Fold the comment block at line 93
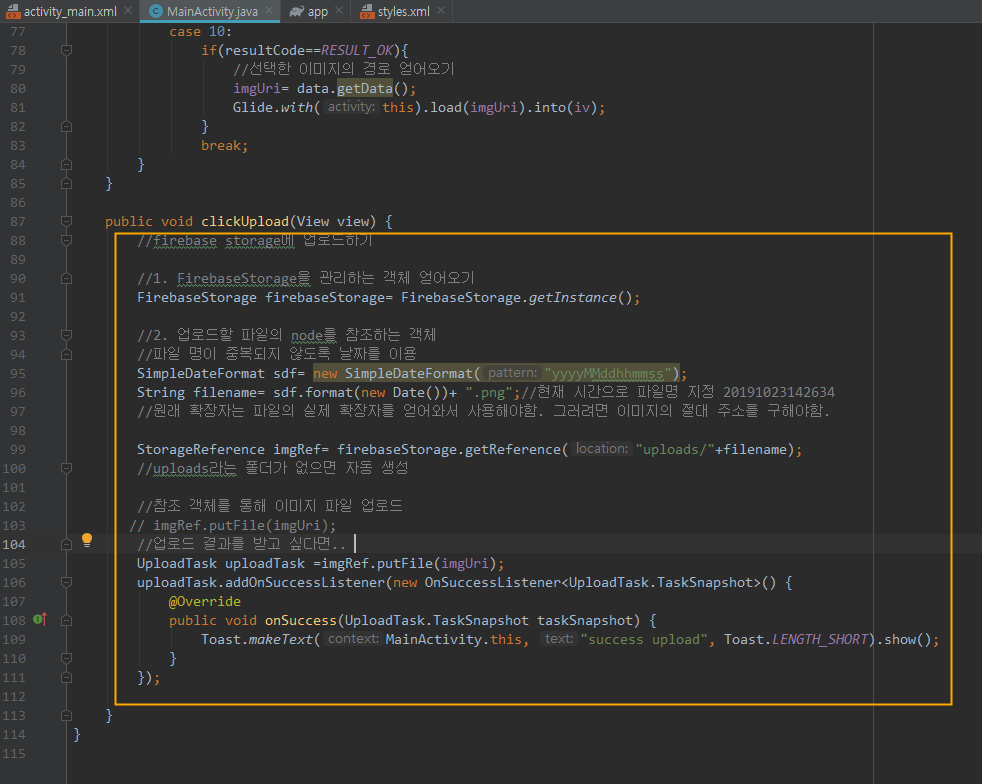 click(x=66, y=335)
